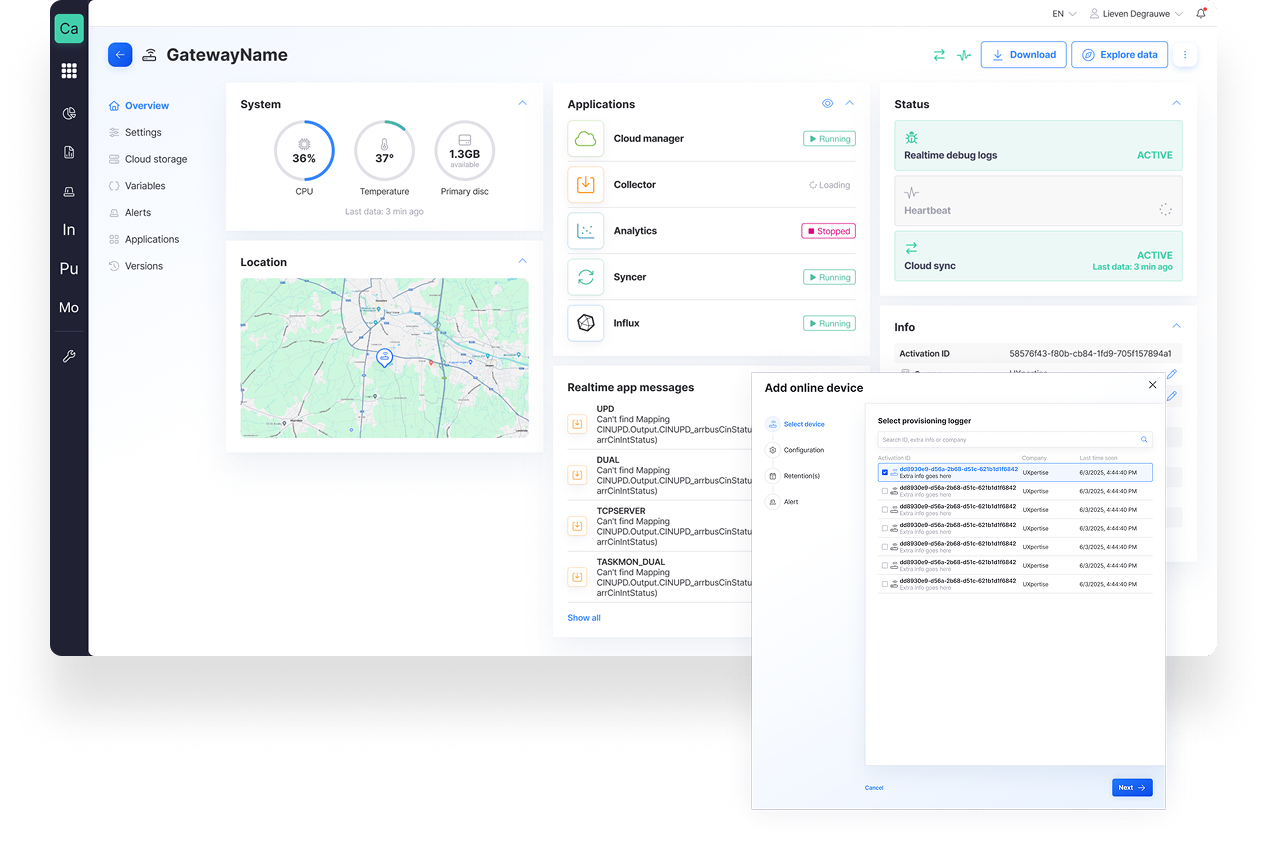Click the green heartbeat pulse header icon
The width and height of the screenshot is (1267, 845).
point(963,55)
